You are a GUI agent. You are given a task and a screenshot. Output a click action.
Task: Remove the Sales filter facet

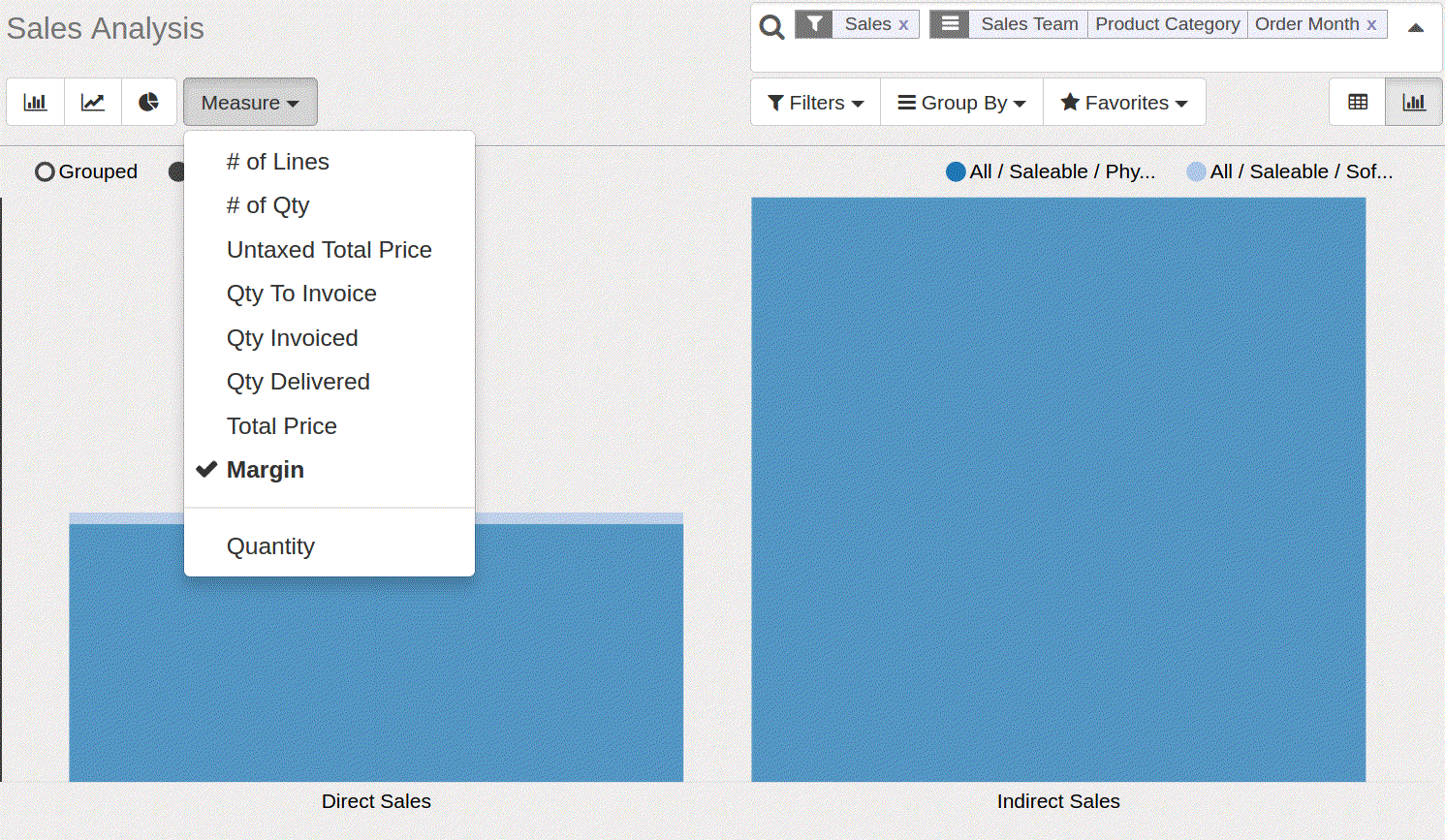[x=903, y=25]
